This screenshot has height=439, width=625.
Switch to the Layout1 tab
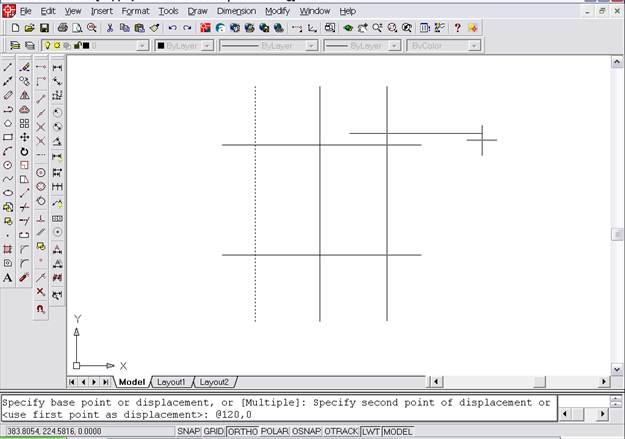[171, 382]
